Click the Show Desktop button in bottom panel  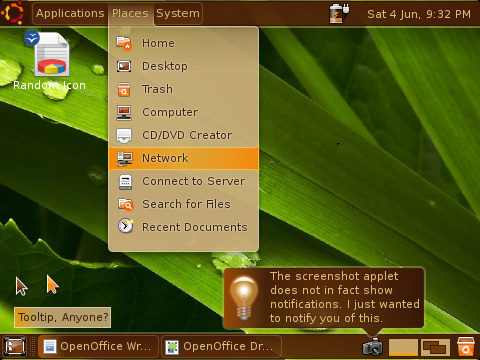pyautogui.click(x=15, y=346)
